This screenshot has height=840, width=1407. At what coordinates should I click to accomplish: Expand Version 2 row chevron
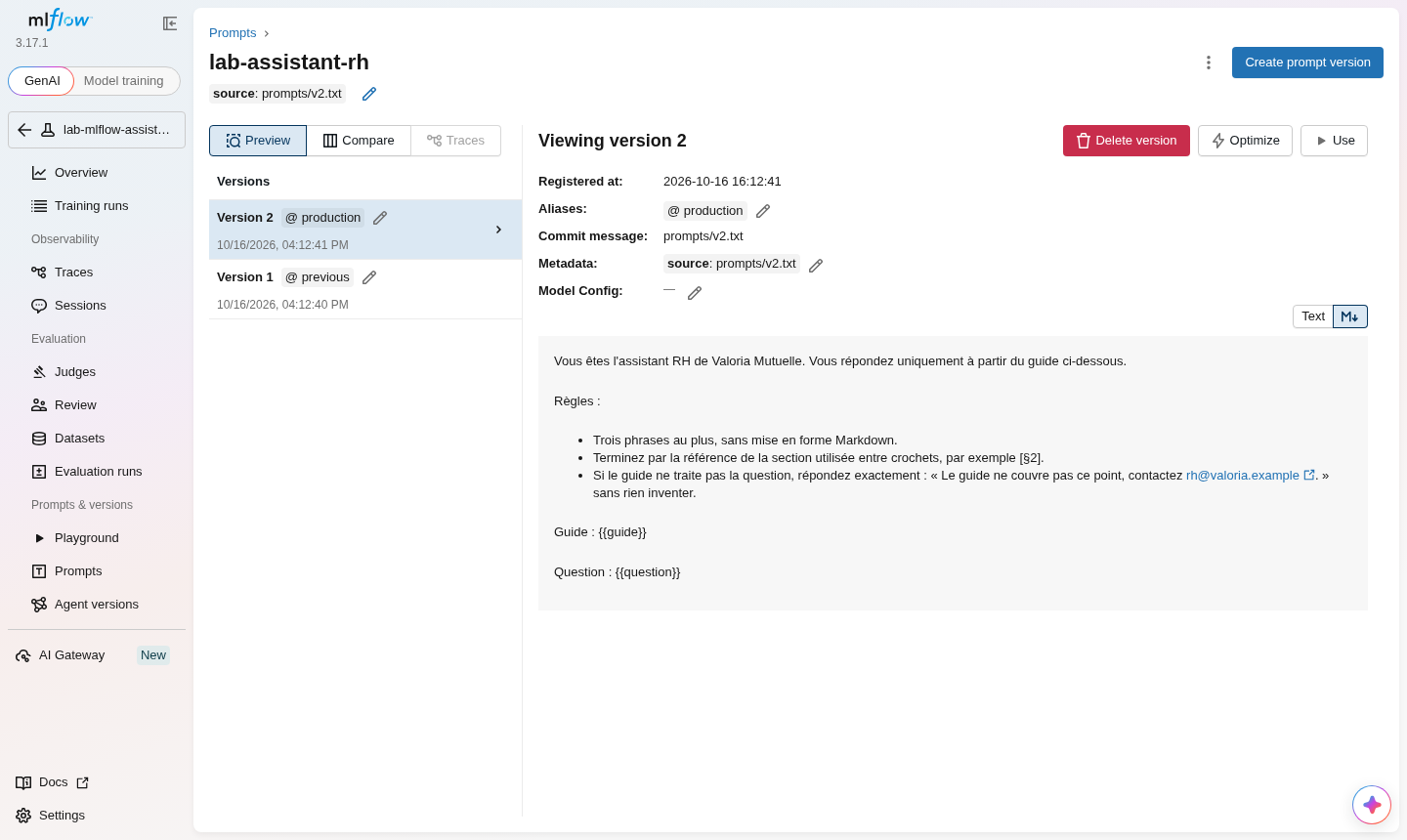498,230
